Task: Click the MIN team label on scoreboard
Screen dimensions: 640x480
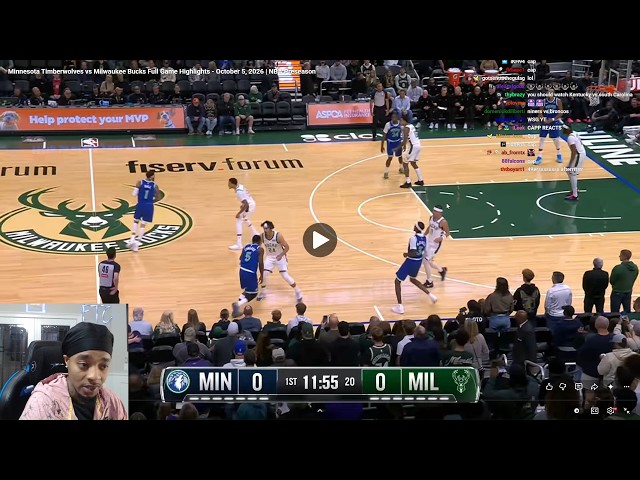Action: pos(215,382)
